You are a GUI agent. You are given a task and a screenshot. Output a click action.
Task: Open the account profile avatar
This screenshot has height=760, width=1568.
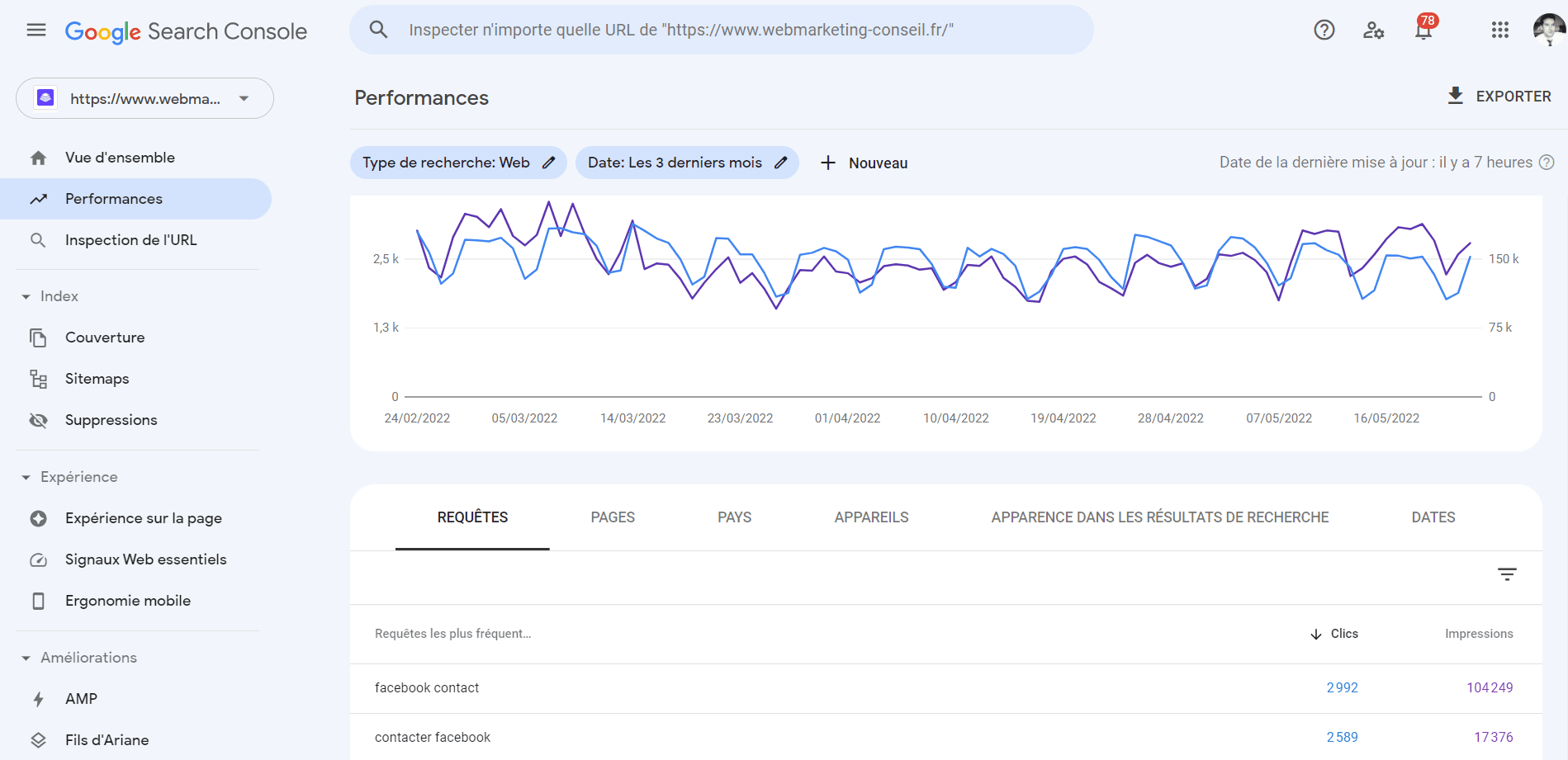pos(1549,31)
